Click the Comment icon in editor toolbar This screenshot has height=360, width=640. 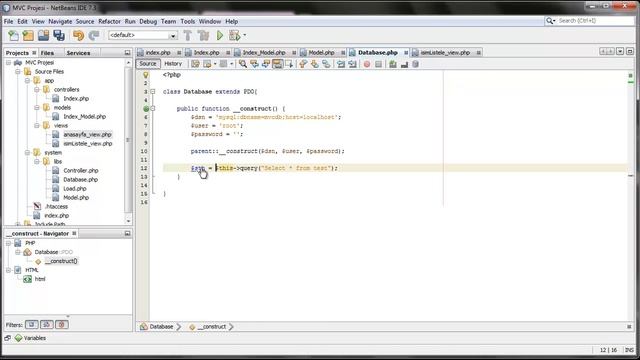(393, 64)
